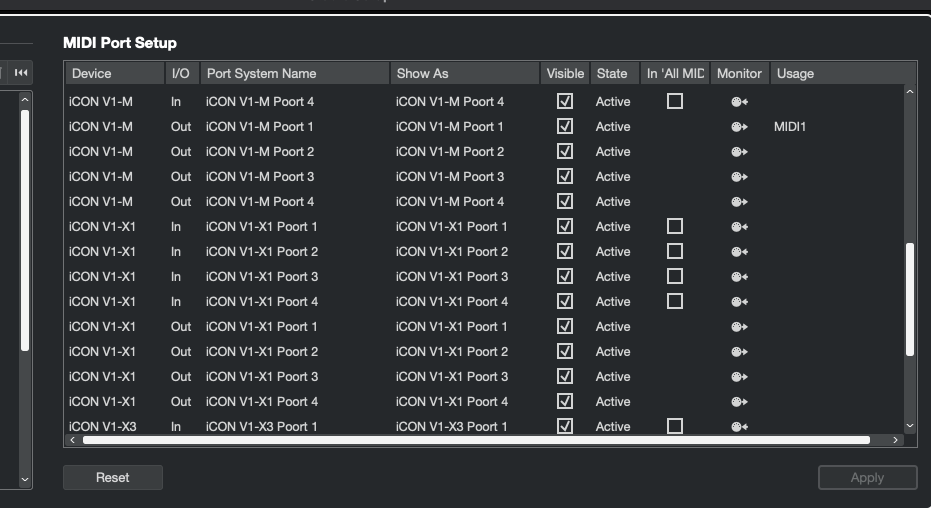Click monitor icon for iCON V1-M Out Poort 3
This screenshot has width=931, height=508.
tap(739, 177)
